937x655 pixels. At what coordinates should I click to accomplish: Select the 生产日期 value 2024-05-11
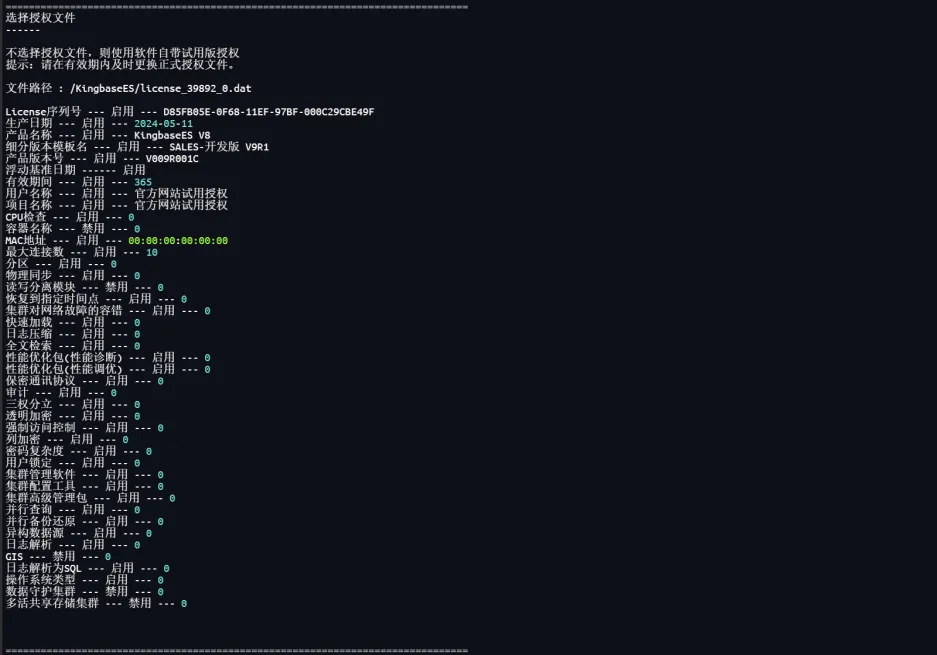pyautogui.click(x=163, y=124)
